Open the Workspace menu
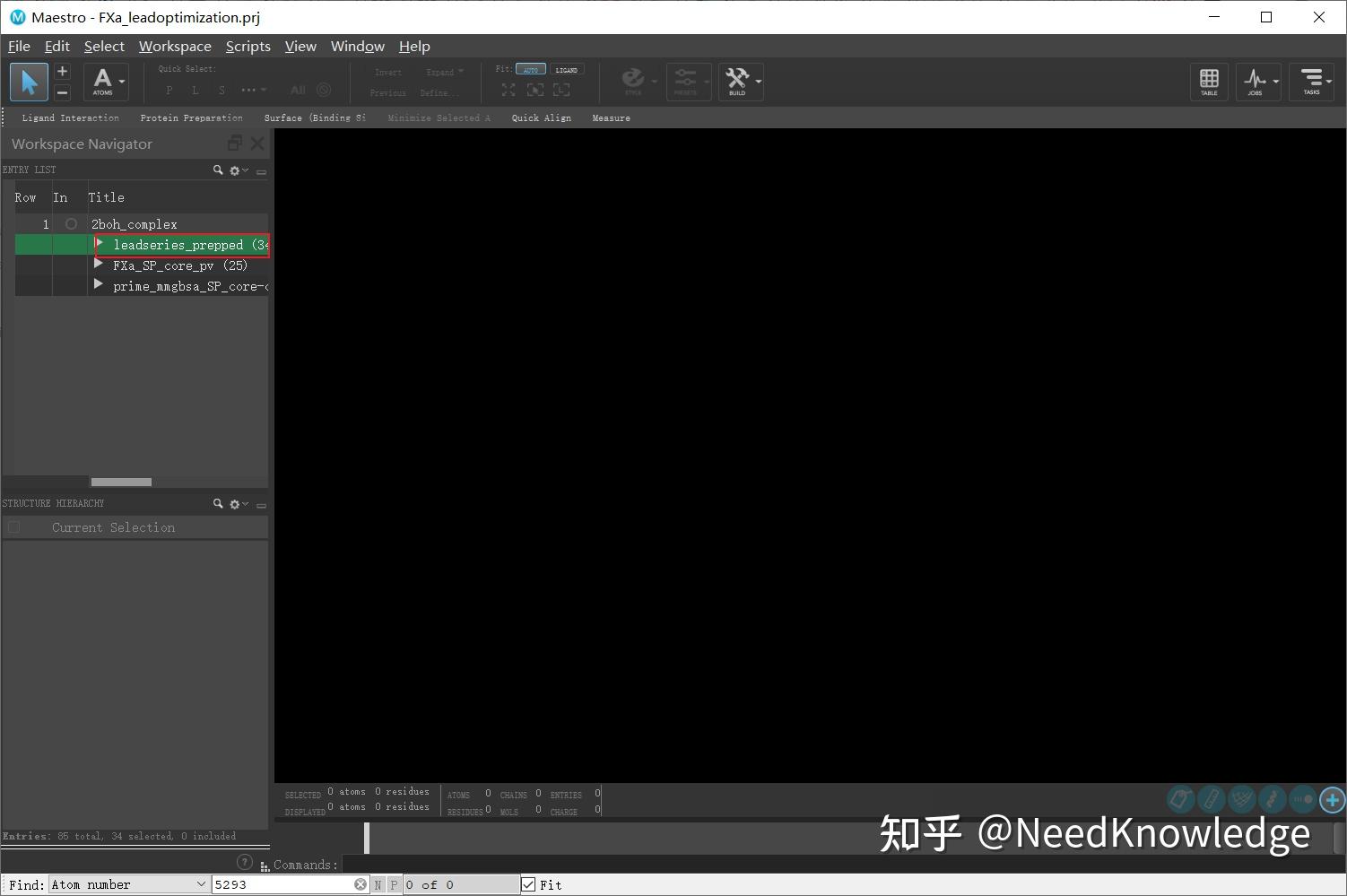The height and width of the screenshot is (896, 1347). point(175,46)
